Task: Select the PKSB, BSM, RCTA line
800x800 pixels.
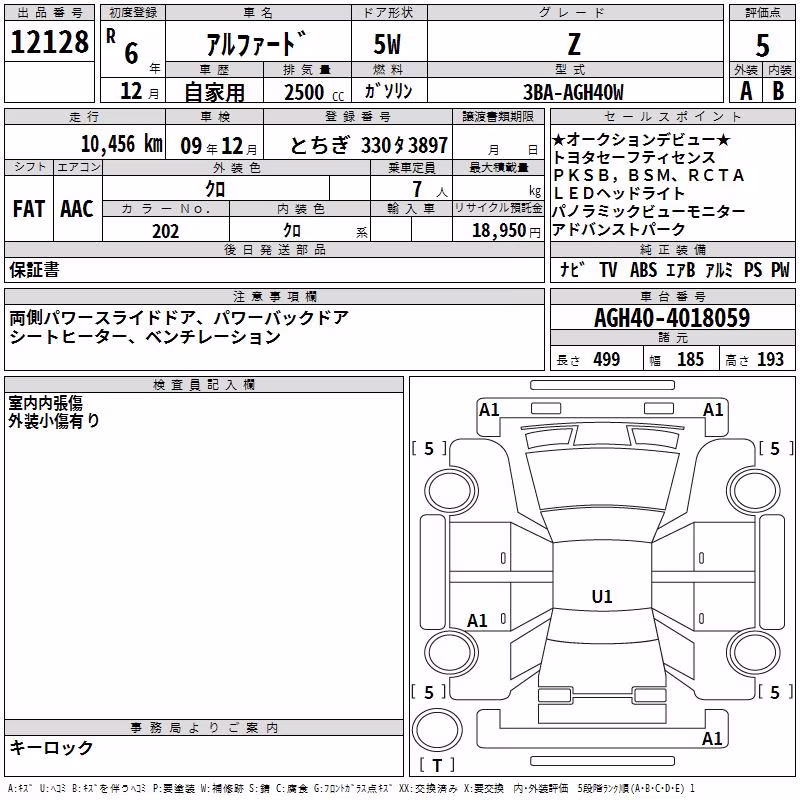Action: click(648, 175)
